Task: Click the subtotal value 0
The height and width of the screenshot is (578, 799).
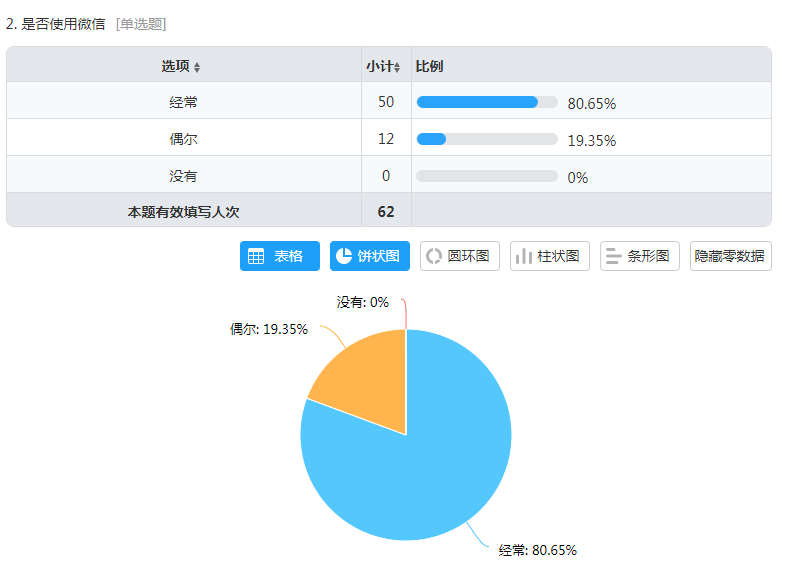Action: [x=386, y=176]
